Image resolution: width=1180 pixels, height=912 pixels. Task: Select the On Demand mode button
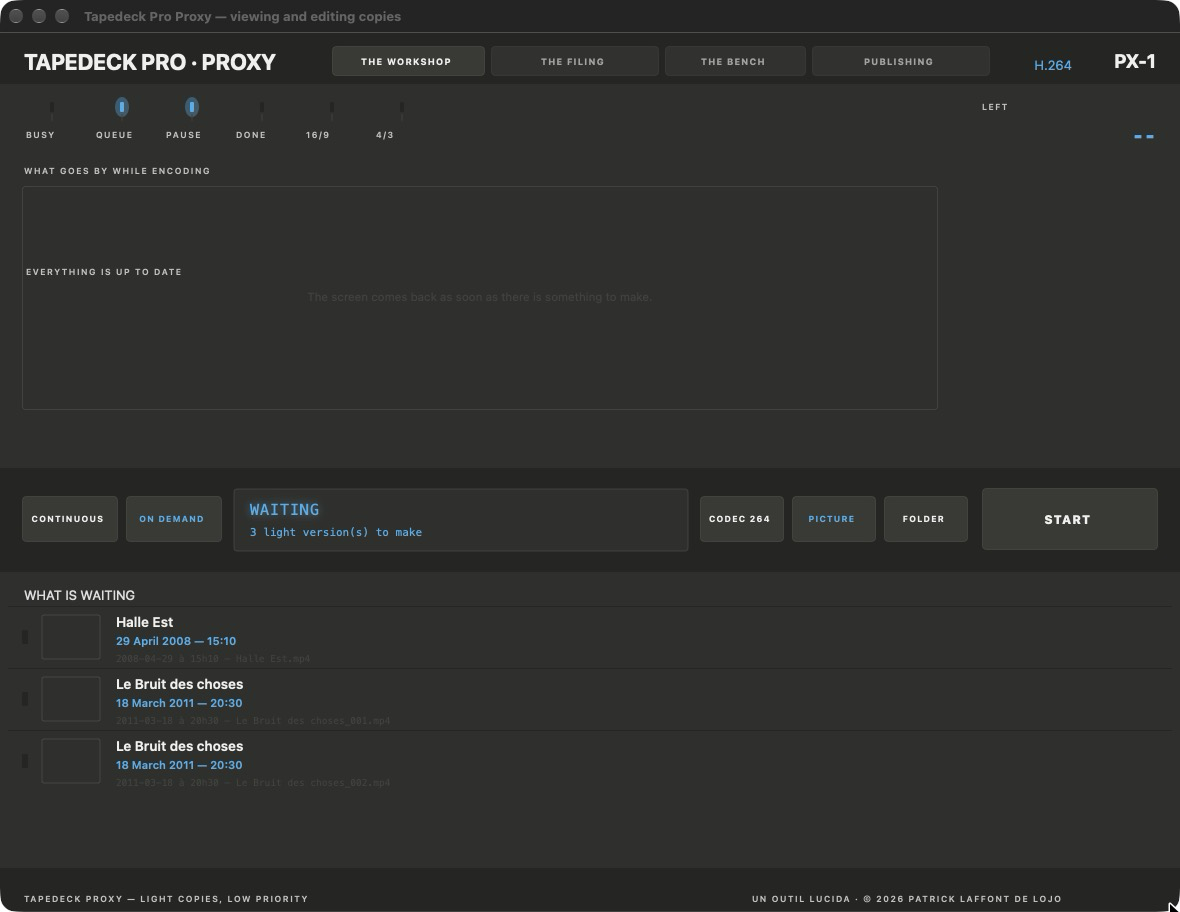coord(174,518)
